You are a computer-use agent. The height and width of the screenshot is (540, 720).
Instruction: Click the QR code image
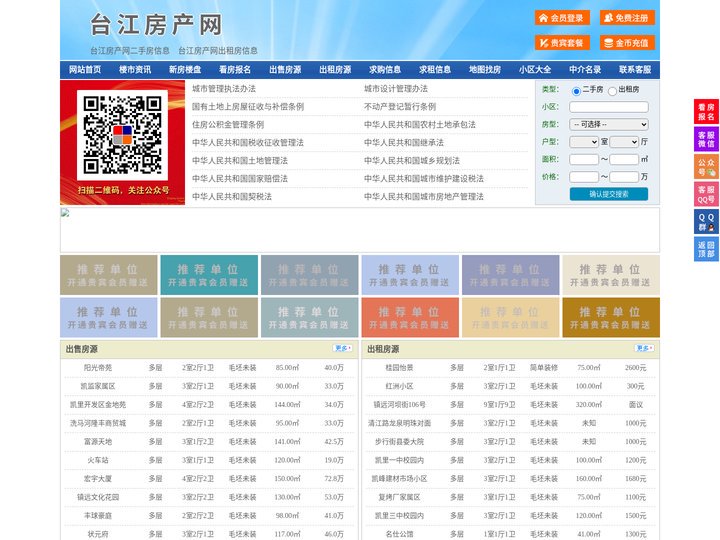(122, 135)
